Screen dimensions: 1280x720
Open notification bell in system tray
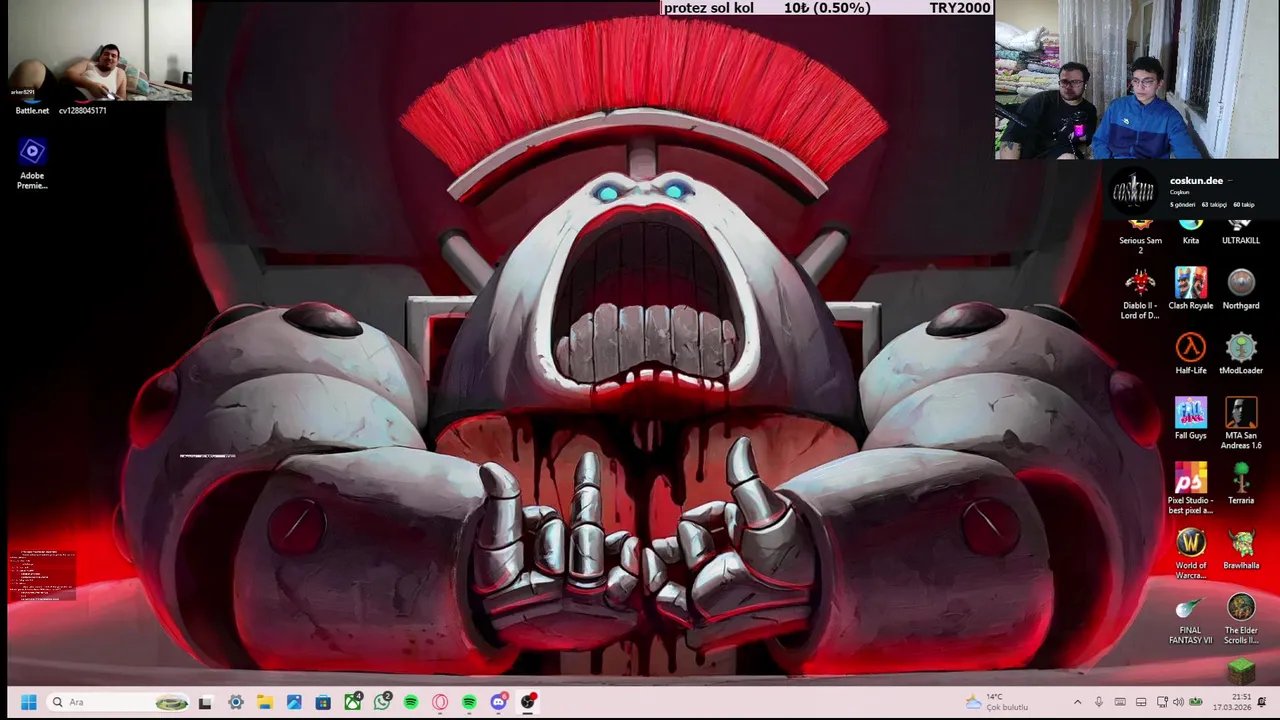tap(1262, 702)
